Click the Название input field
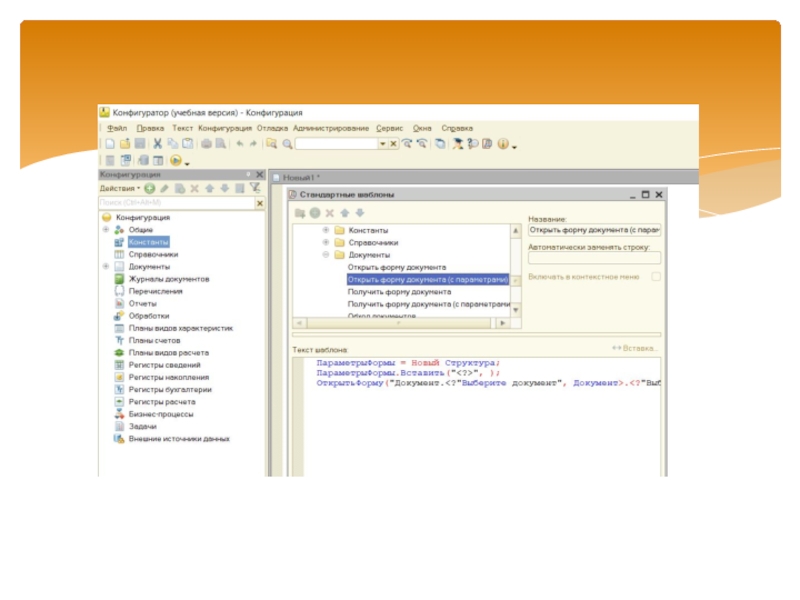Viewport: 800px width, 600px height. point(594,230)
